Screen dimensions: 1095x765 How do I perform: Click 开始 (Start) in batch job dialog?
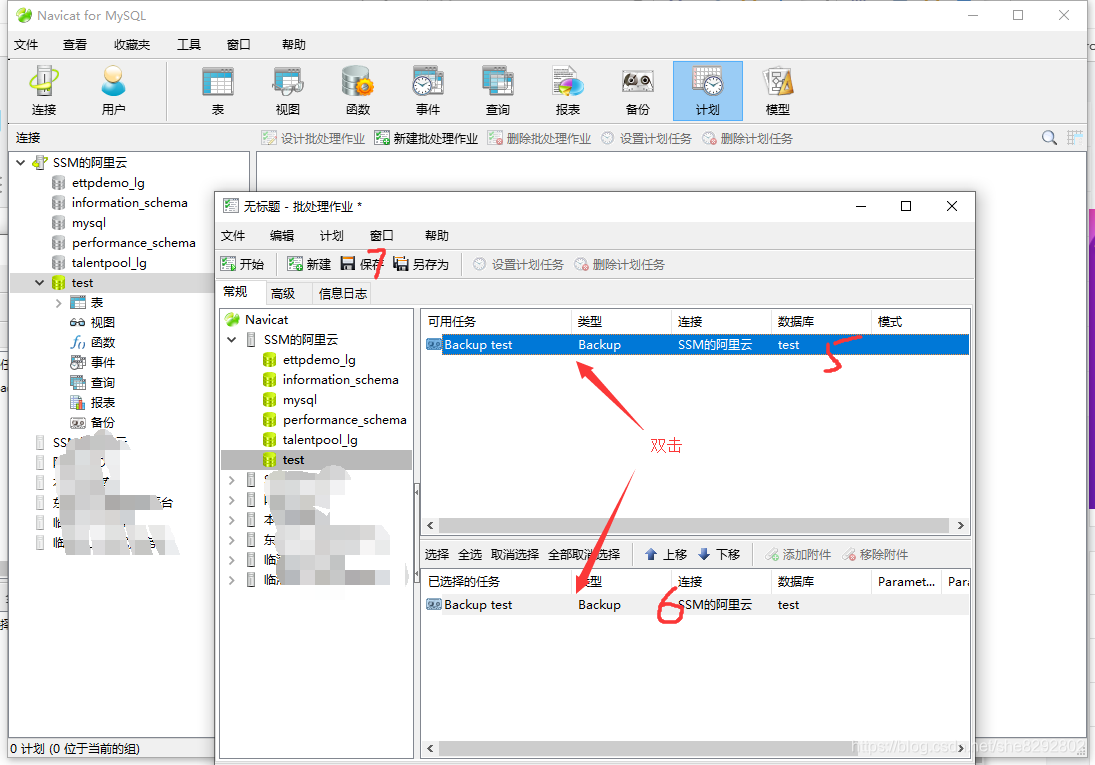242,264
